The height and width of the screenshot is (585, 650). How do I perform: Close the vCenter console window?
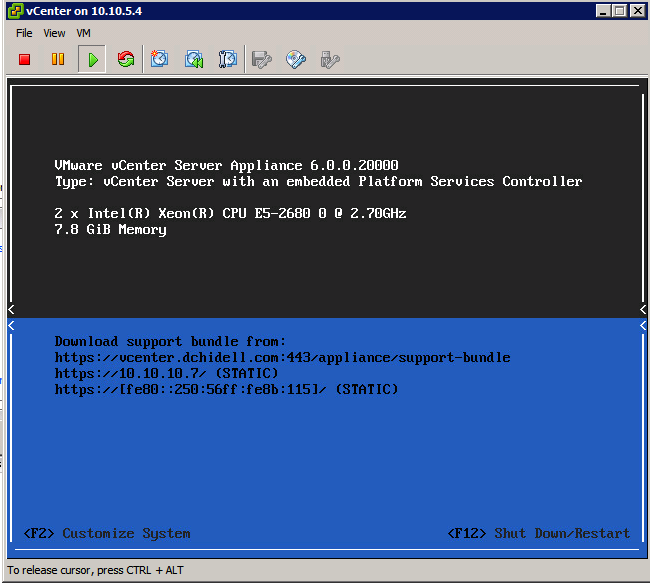637,10
